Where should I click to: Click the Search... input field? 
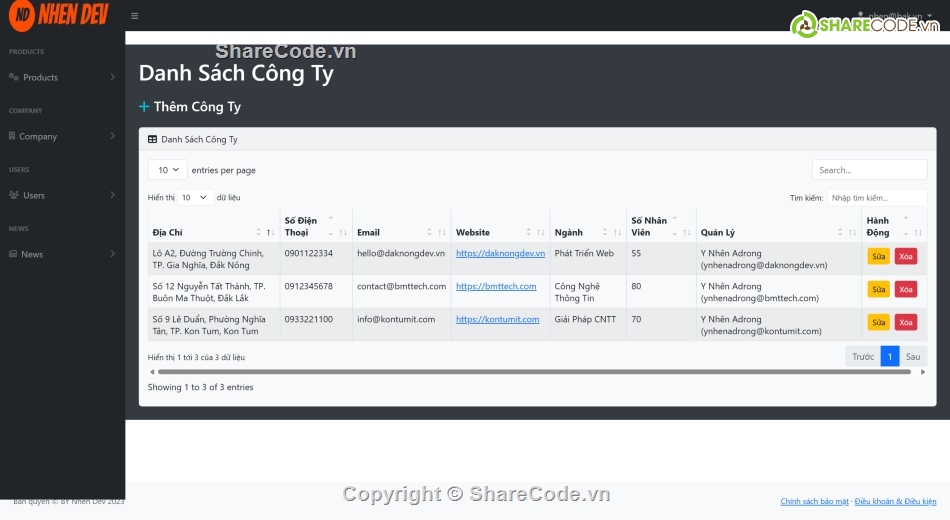click(869, 170)
